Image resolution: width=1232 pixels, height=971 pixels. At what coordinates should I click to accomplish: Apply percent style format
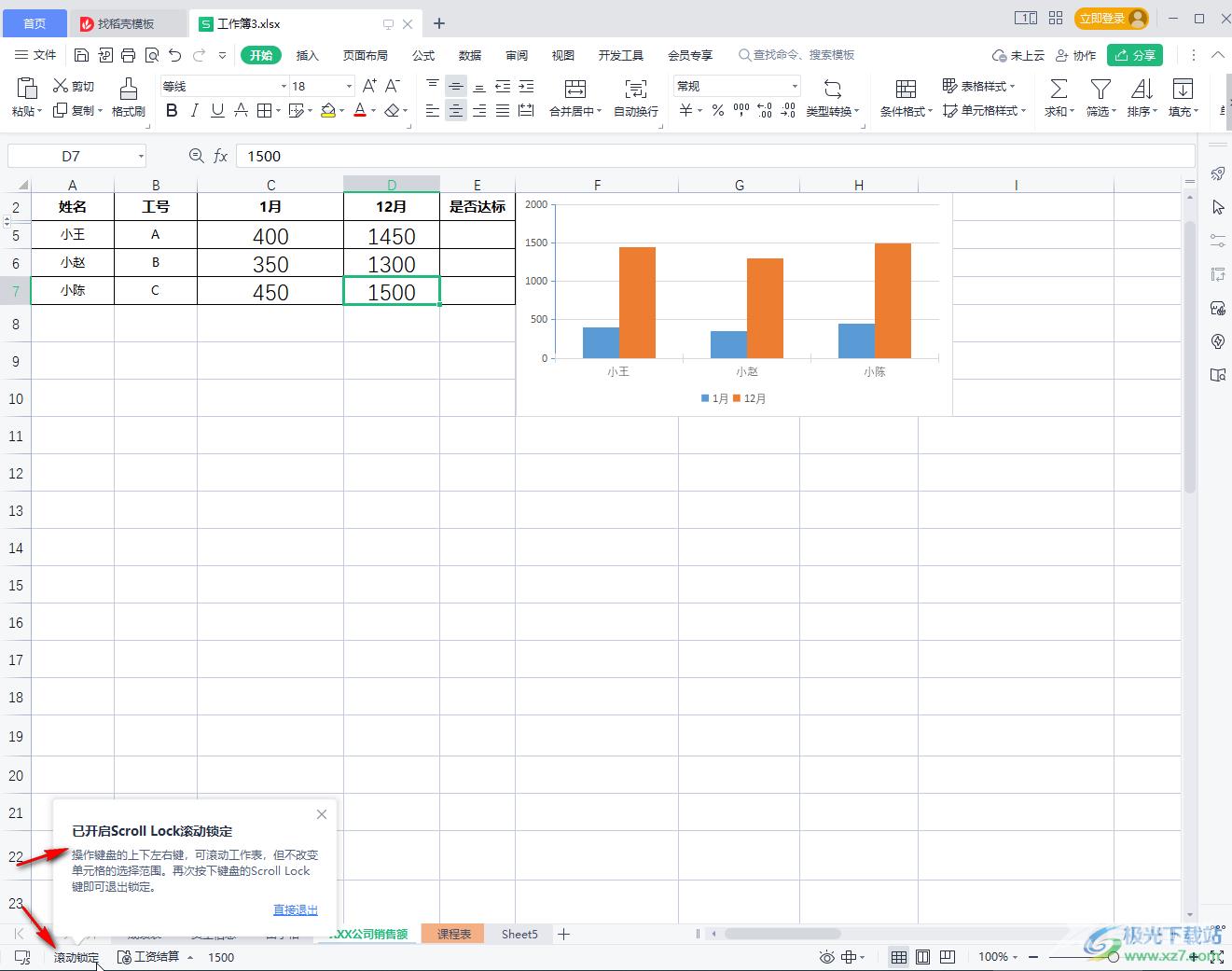tap(718, 111)
